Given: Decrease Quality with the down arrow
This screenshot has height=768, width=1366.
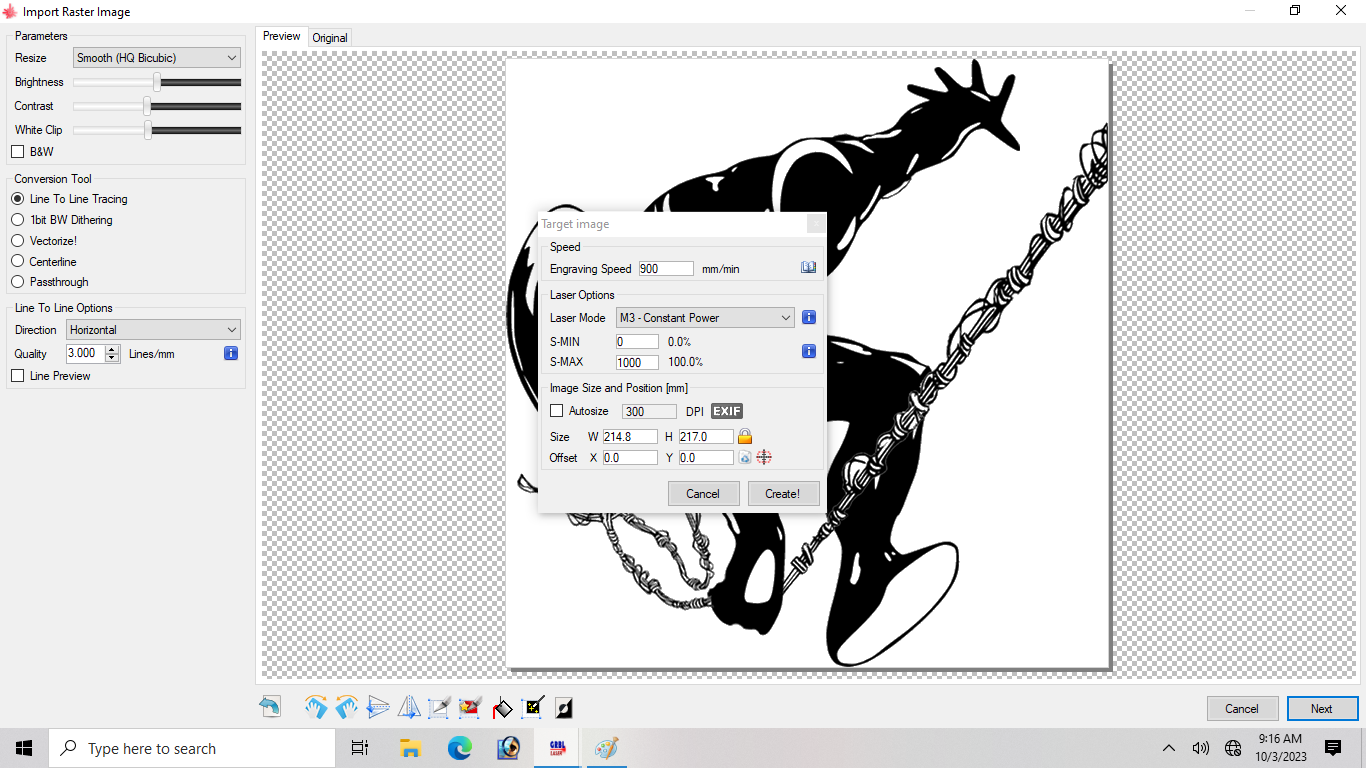Looking at the screenshot, I should click(x=112, y=358).
